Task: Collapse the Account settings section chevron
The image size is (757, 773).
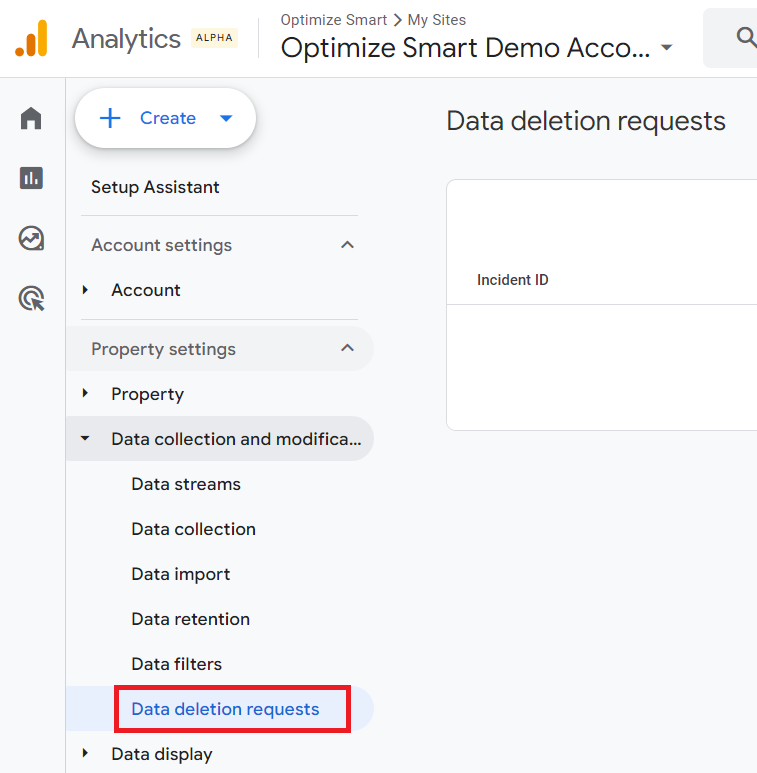Action: 347,245
